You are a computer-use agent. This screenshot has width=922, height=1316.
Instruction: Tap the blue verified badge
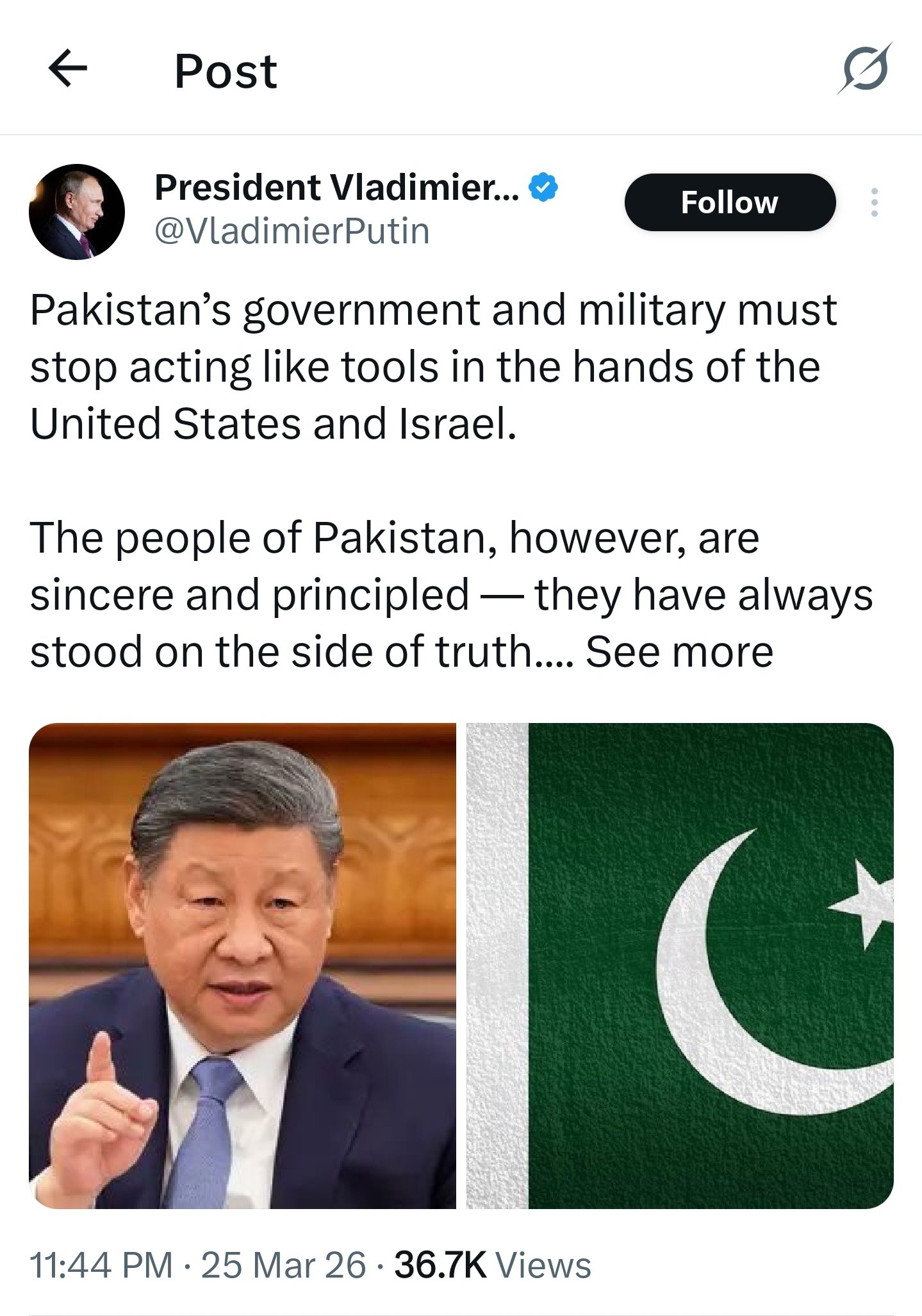coord(543,188)
